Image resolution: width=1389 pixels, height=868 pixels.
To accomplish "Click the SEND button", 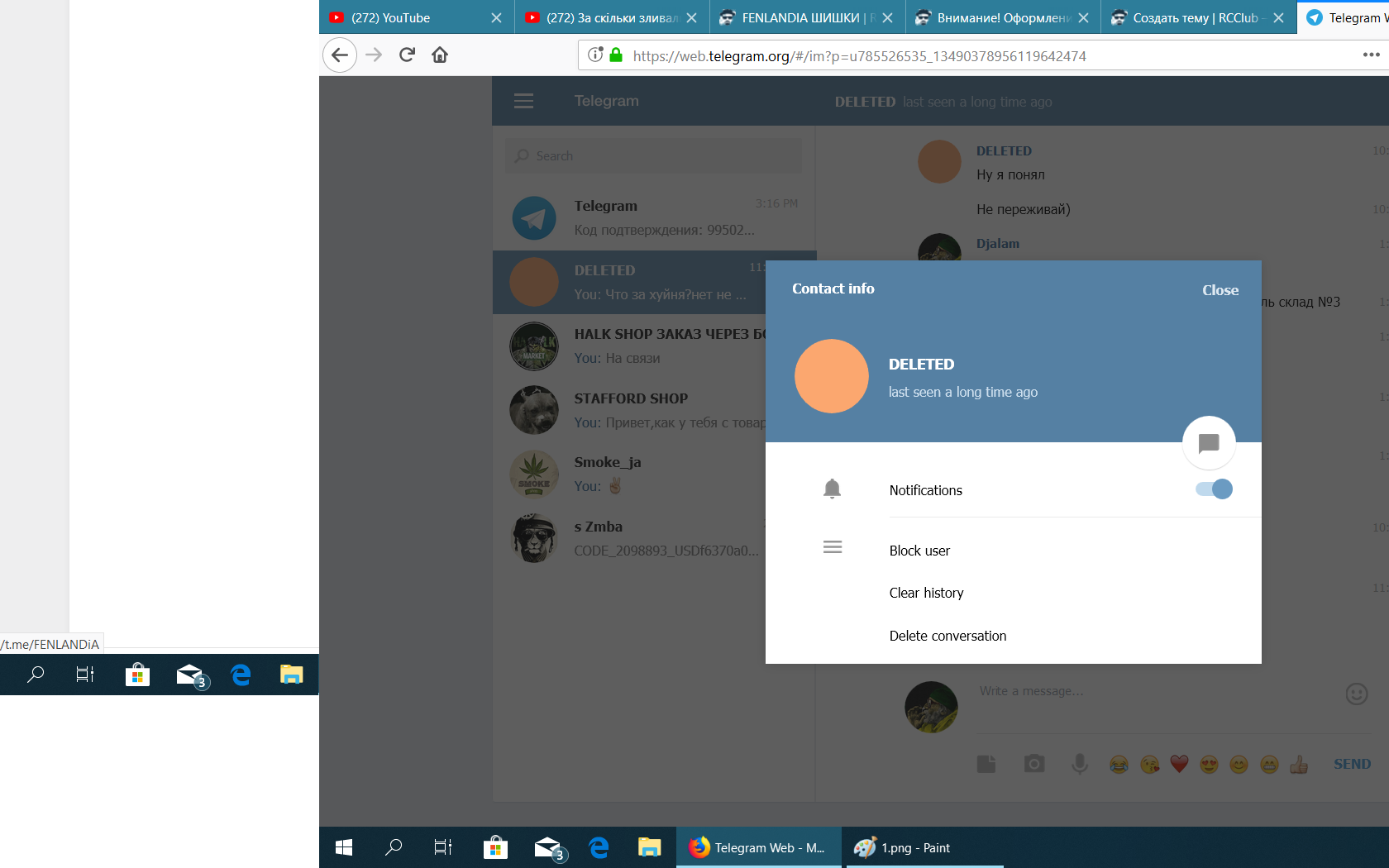I will point(1352,764).
